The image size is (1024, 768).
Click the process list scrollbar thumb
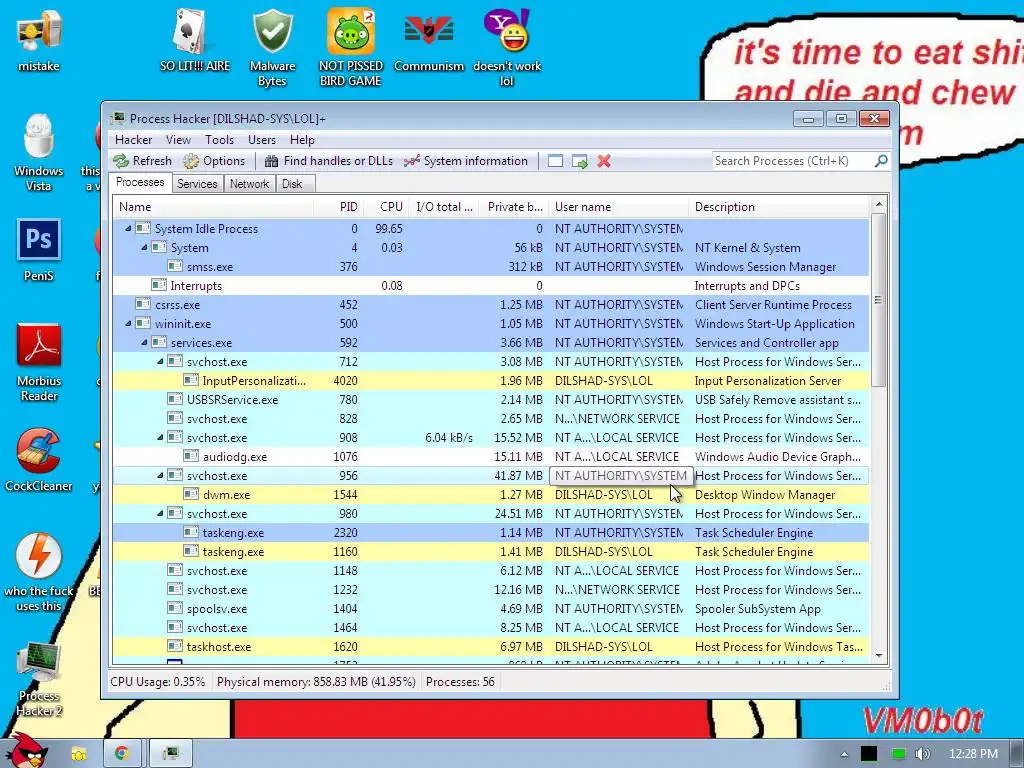pos(879,300)
